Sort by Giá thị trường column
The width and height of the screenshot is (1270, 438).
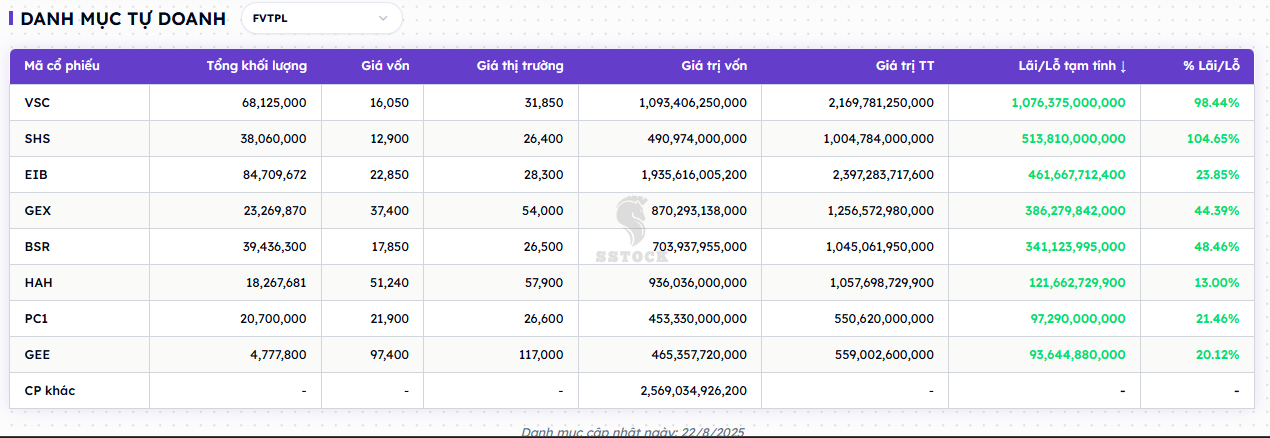point(519,66)
